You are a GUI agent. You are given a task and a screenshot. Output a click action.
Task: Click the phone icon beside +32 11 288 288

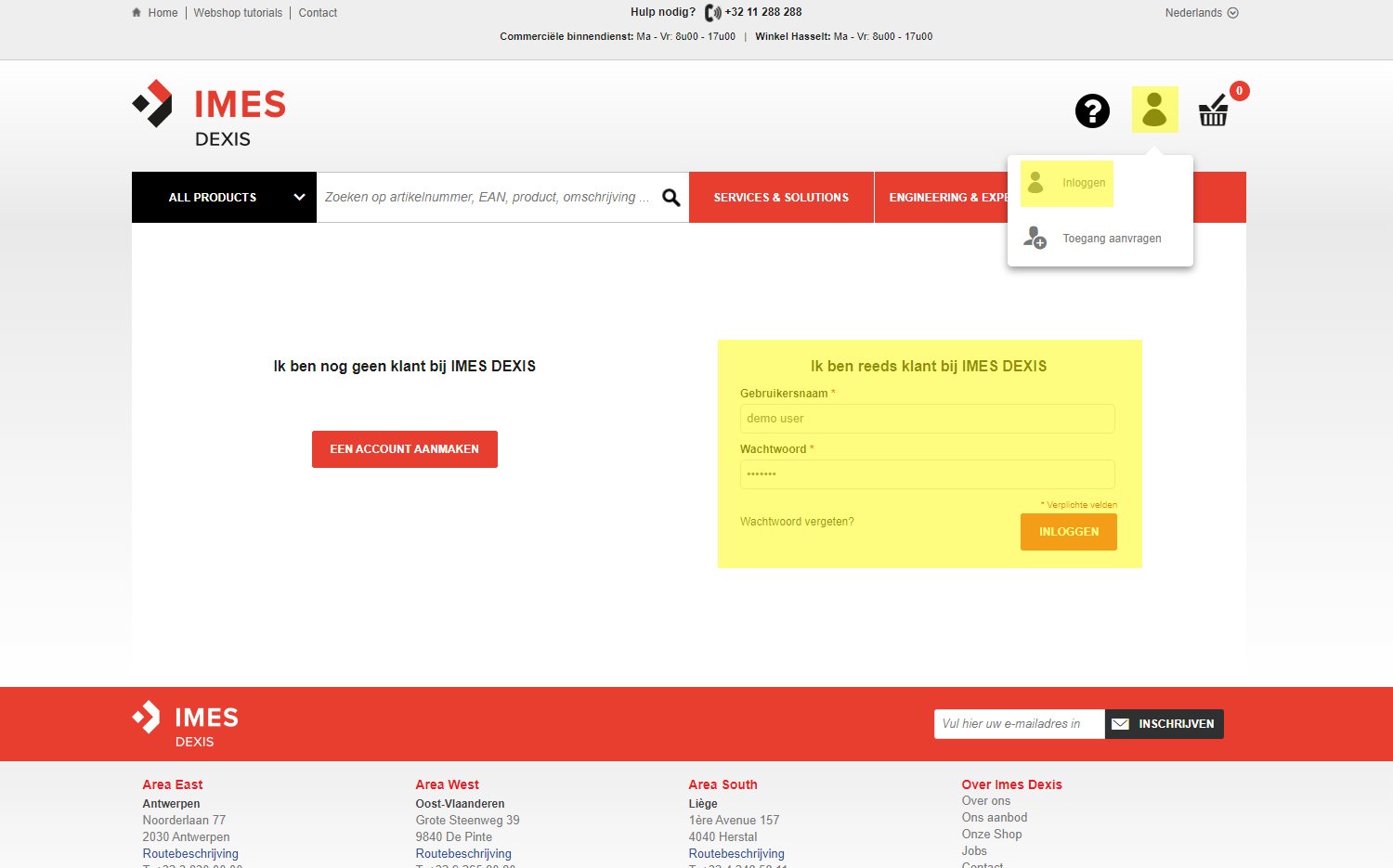pos(712,13)
